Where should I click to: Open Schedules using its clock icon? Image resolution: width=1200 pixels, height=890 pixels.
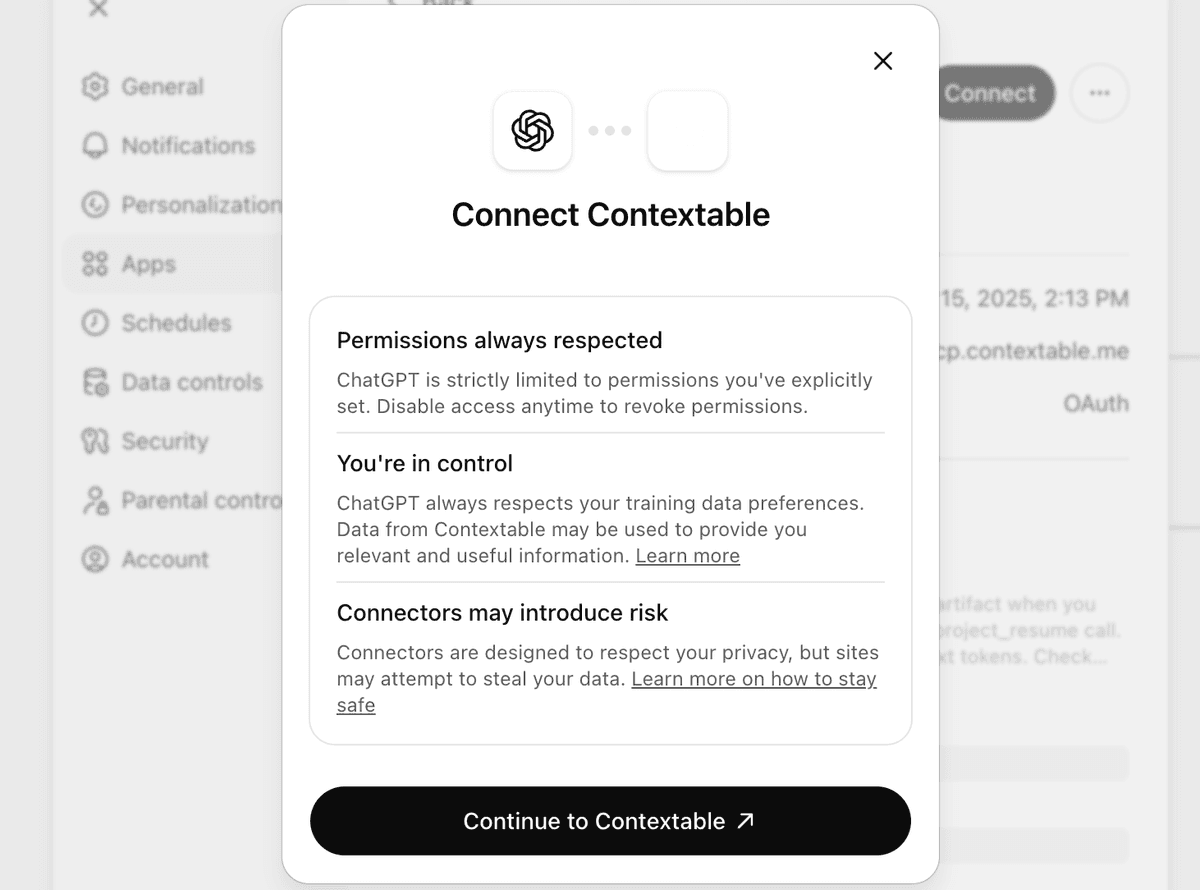click(94, 323)
